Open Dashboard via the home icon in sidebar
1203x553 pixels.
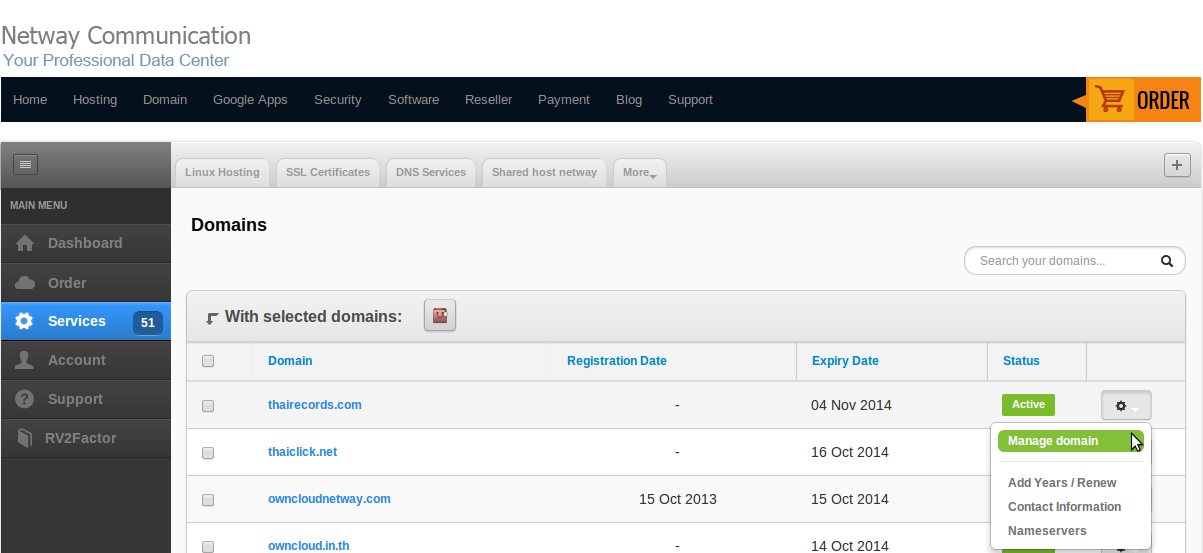26,243
